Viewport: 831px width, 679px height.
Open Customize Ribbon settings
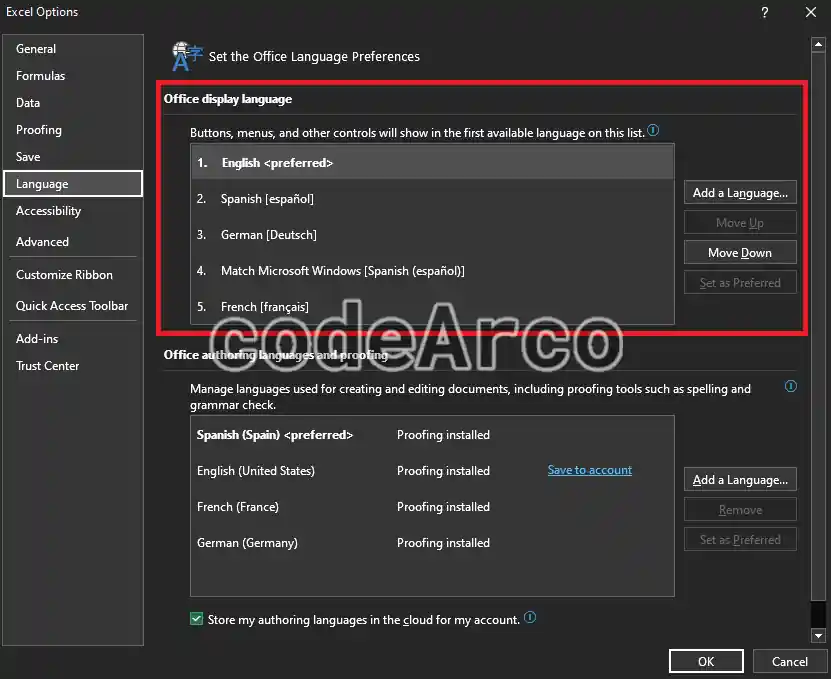[x=73, y=275]
